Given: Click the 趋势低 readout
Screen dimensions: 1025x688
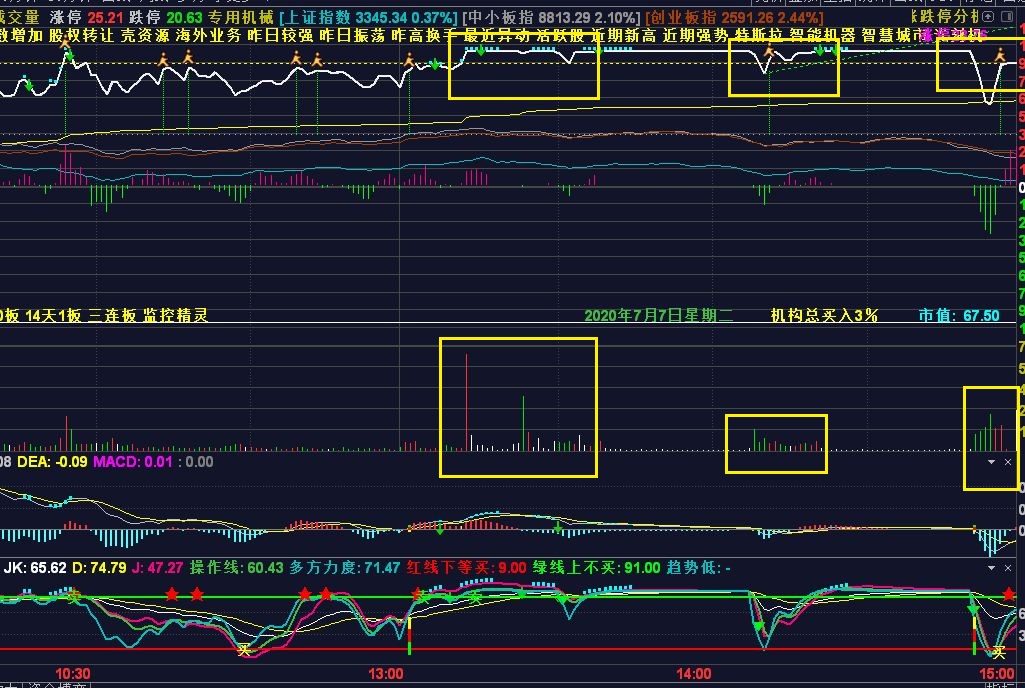Looking at the screenshot, I should [698, 568].
